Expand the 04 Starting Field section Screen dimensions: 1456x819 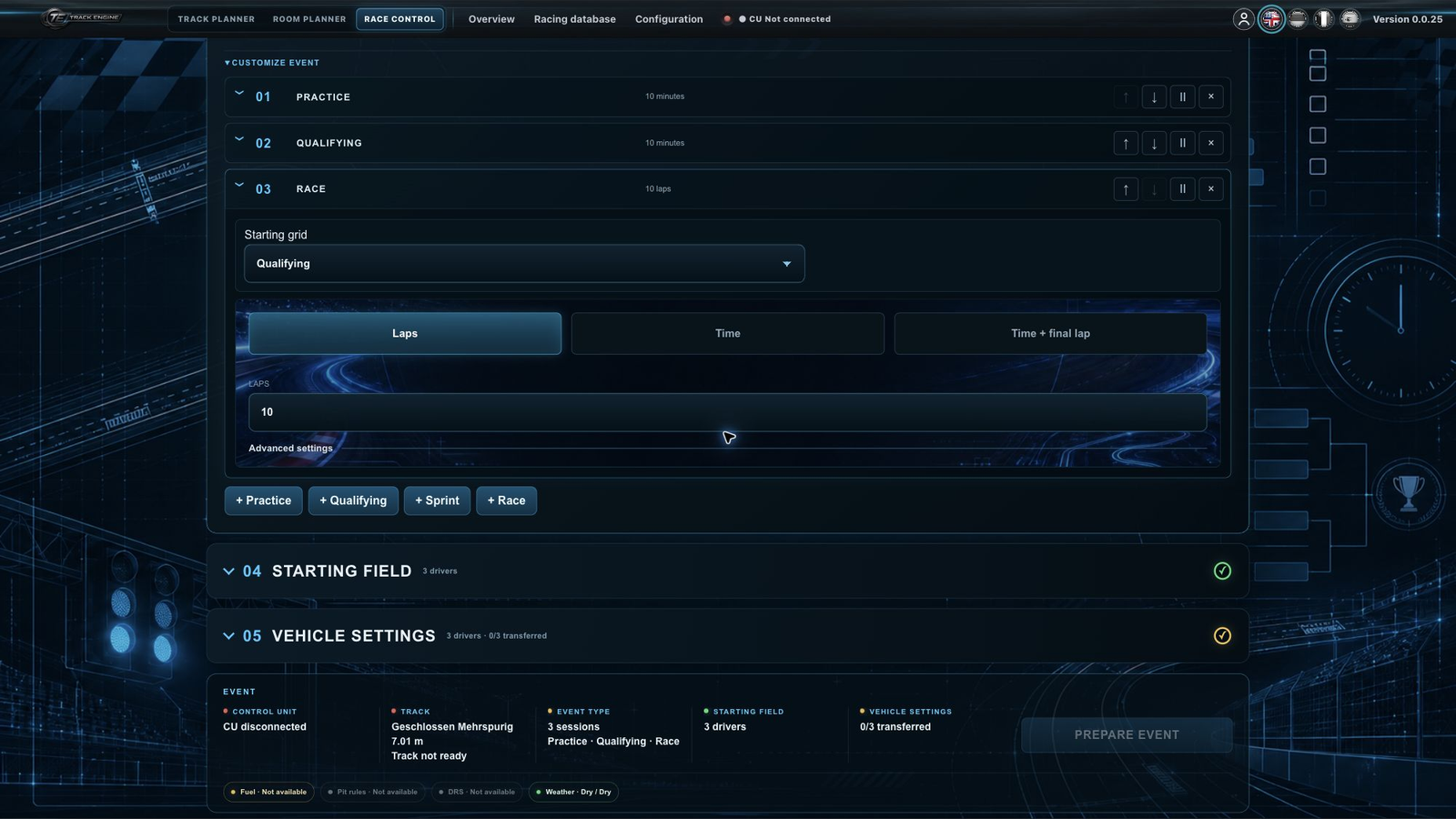[228, 571]
